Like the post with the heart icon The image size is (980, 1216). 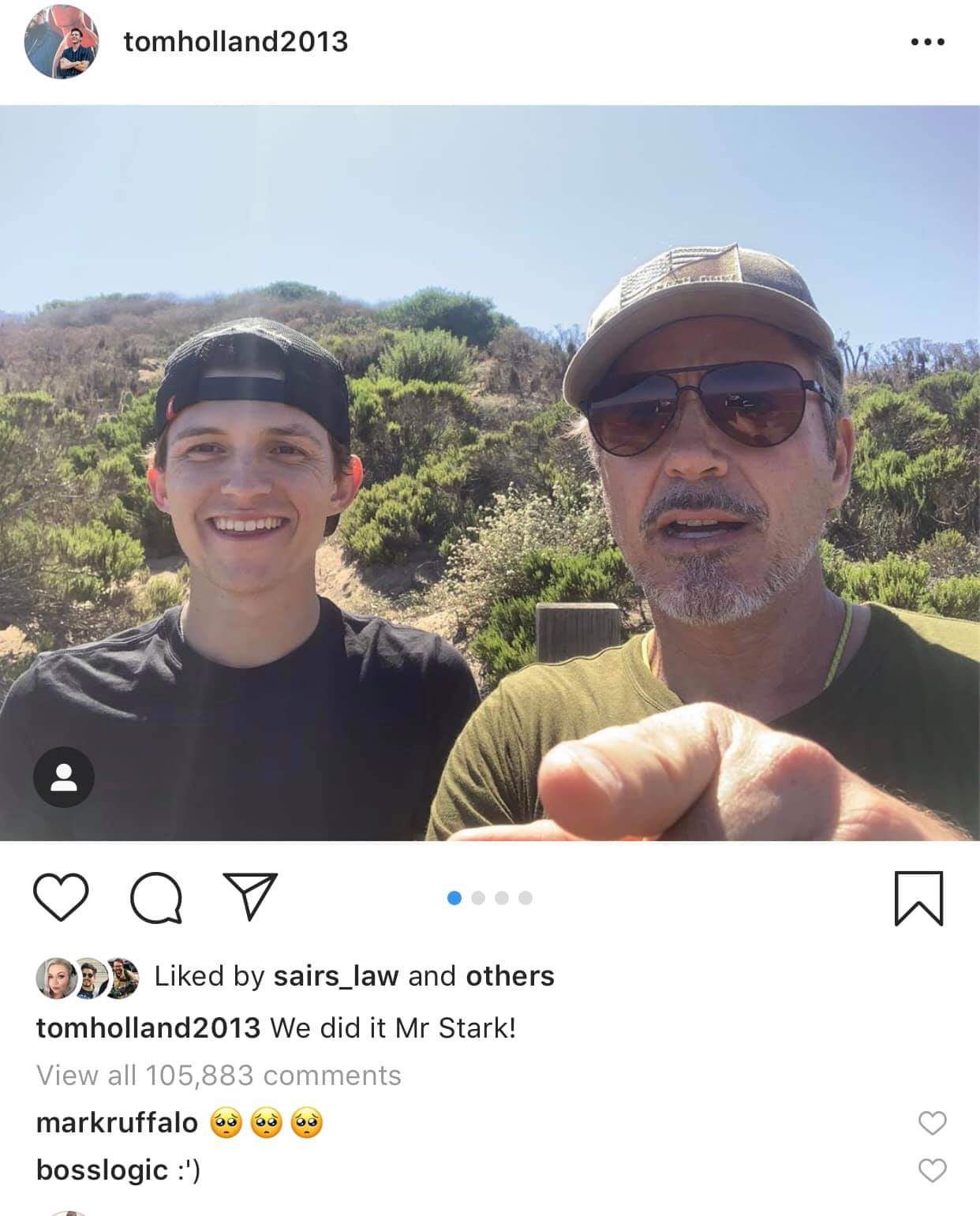point(61,898)
